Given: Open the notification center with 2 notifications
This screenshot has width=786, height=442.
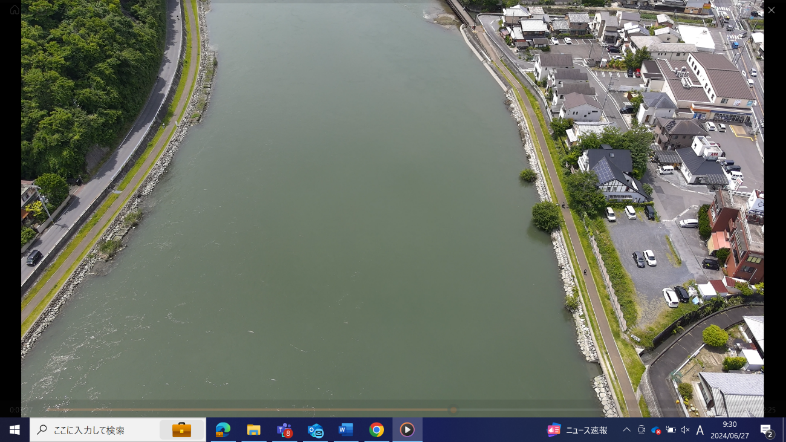Looking at the screenshot, I should tap(767, 430).
